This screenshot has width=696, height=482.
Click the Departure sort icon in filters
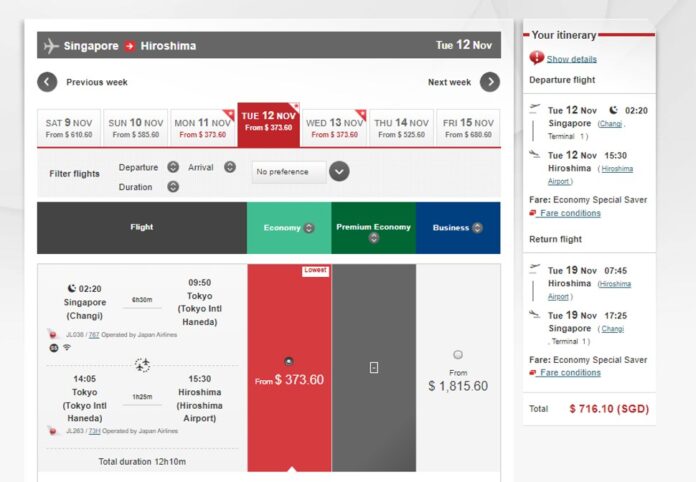[x=173, y=167]
